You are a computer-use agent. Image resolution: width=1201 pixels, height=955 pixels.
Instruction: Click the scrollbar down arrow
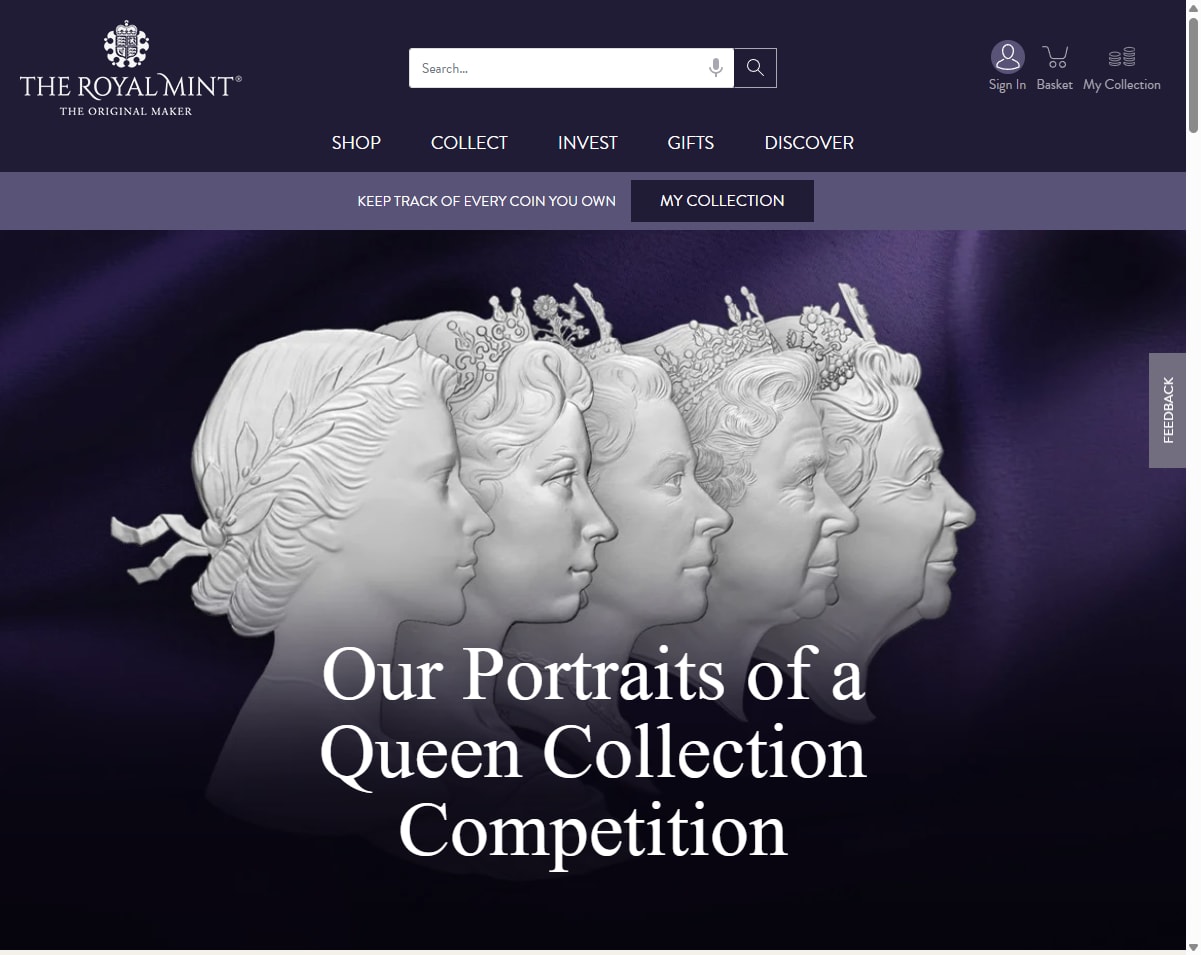coord(1193,946)
